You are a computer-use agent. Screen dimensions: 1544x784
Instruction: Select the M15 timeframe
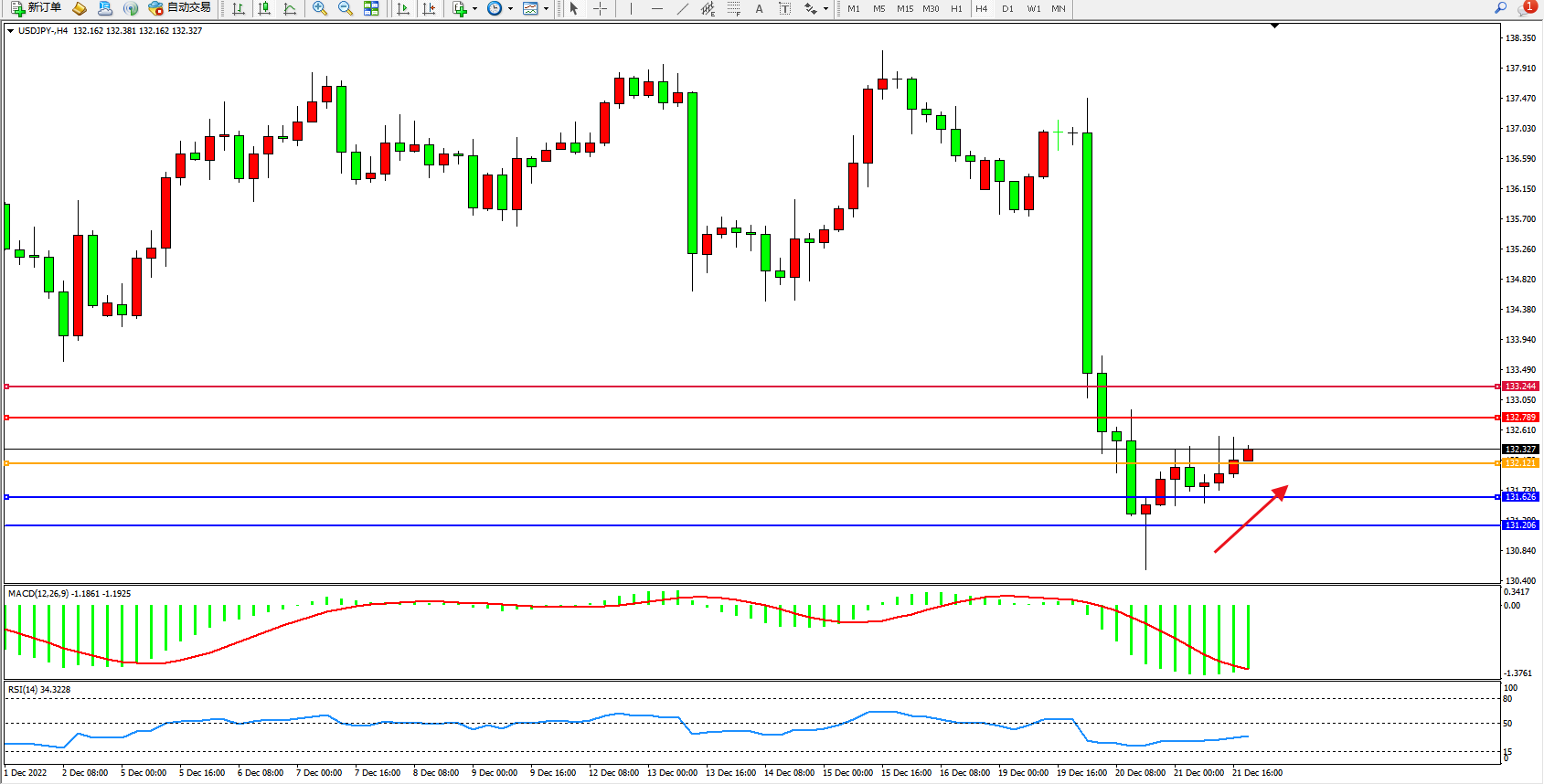click(905, 8)
